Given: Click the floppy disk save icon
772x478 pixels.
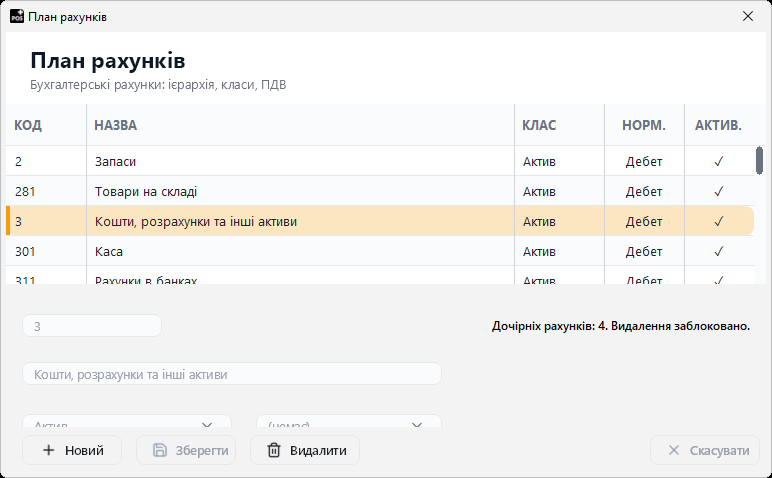Looking at the screenshot, I should 160,450.
